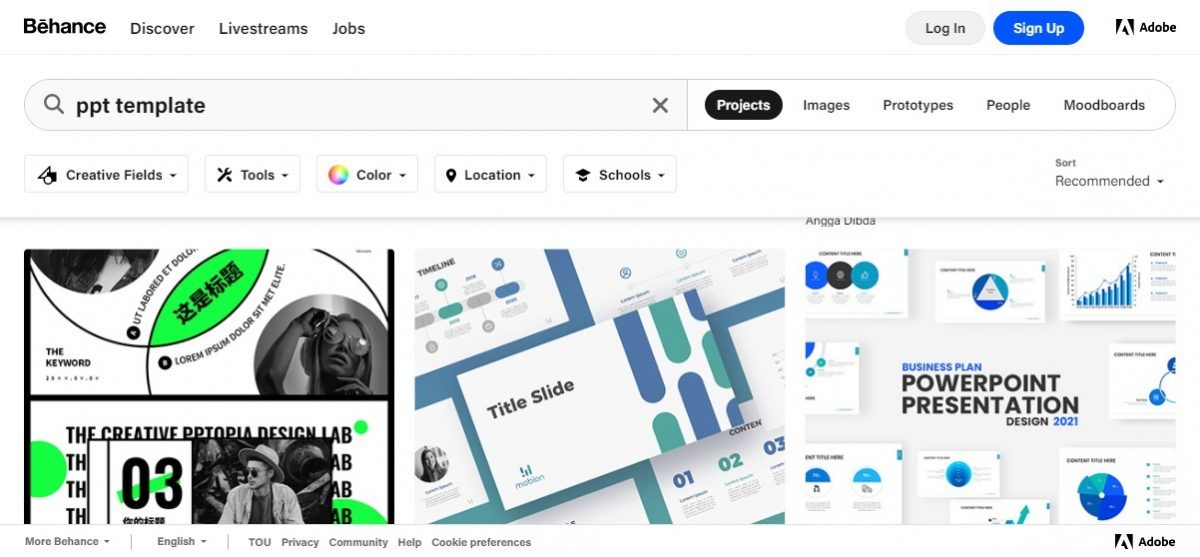Viewport: 1200px width, 557px height.
Task: Click the search magnifier icon
Action: point(54,105)
